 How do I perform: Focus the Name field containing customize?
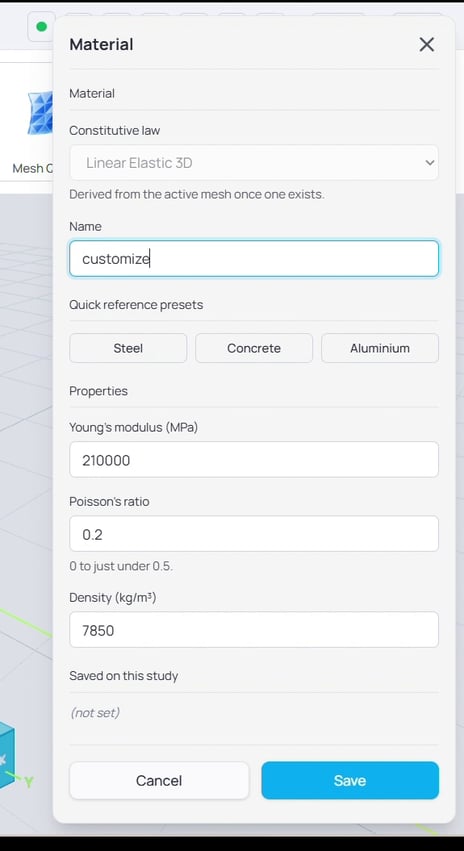tap(253, 259)
